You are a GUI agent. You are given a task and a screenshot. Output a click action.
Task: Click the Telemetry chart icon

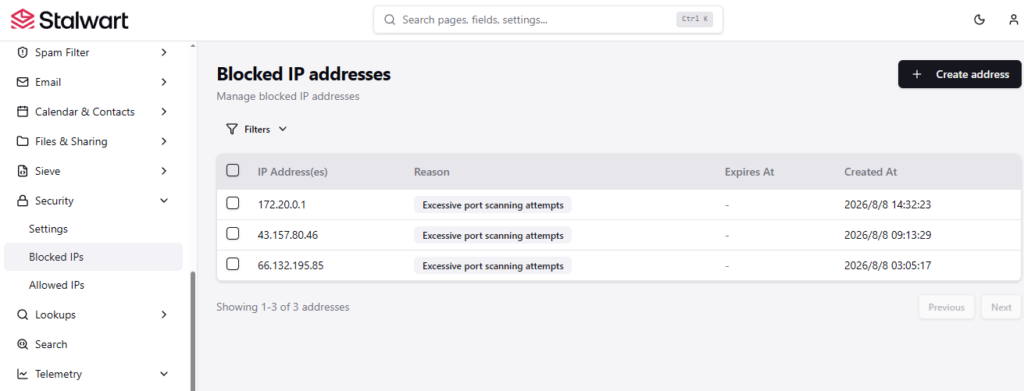click(x=23, y=374)
